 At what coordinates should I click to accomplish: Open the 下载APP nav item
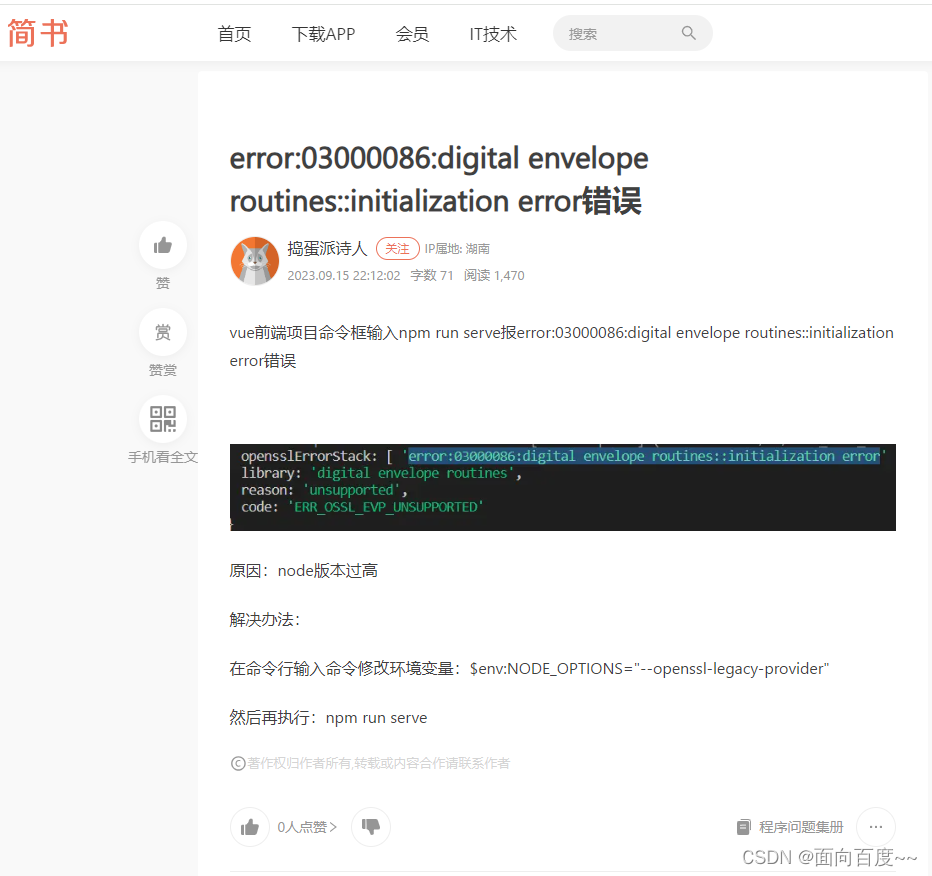click(x=323, y=34)
